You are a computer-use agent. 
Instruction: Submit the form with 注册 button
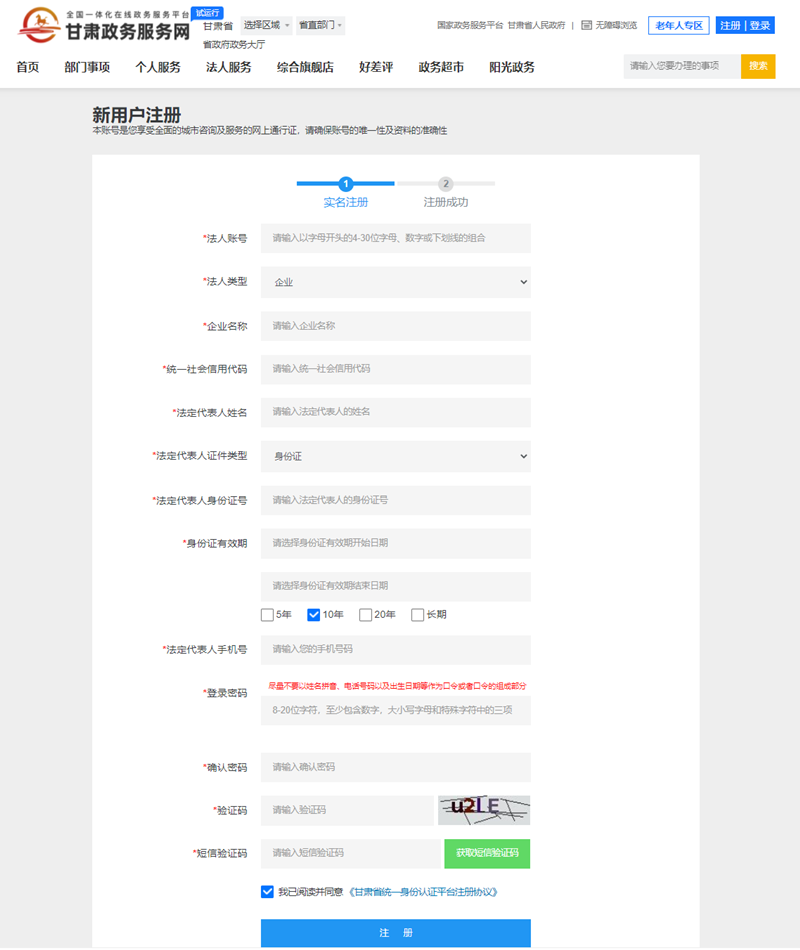tap(395, 933)
